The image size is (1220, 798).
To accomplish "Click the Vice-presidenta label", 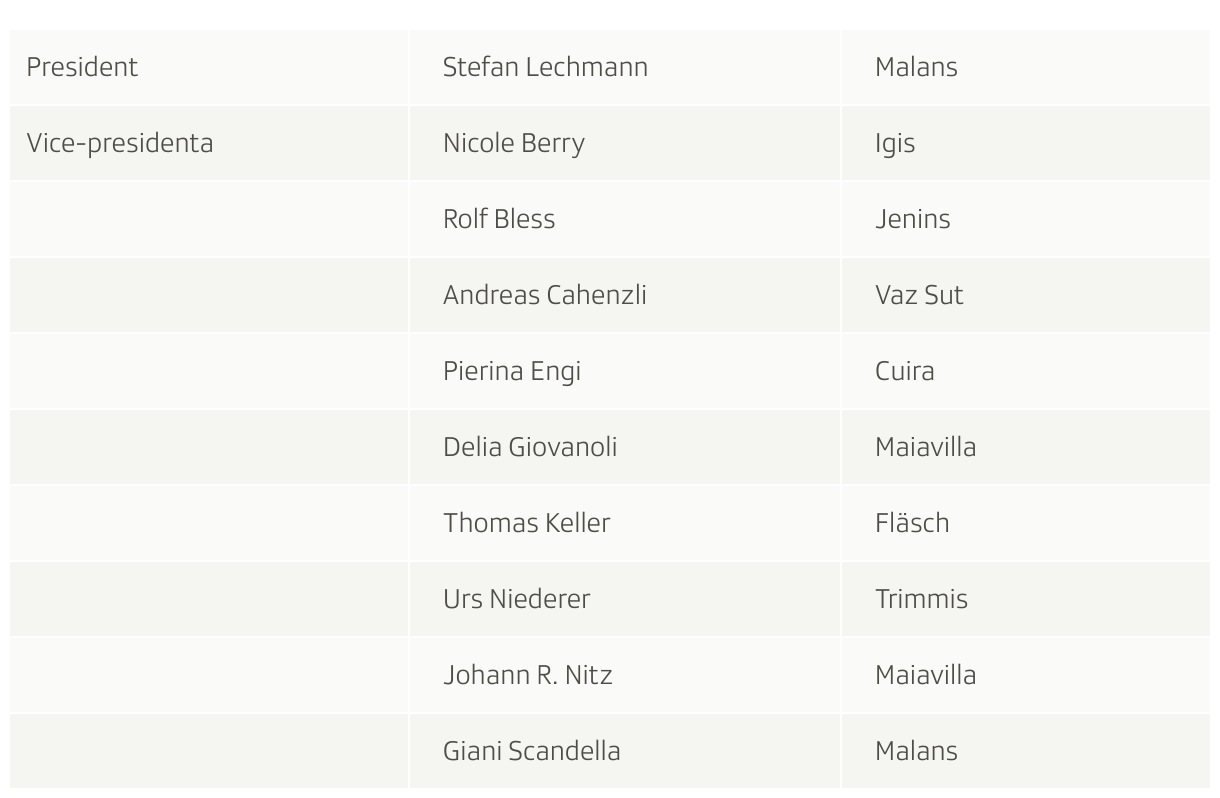I will pyautogui.click(x=119, y=143).
